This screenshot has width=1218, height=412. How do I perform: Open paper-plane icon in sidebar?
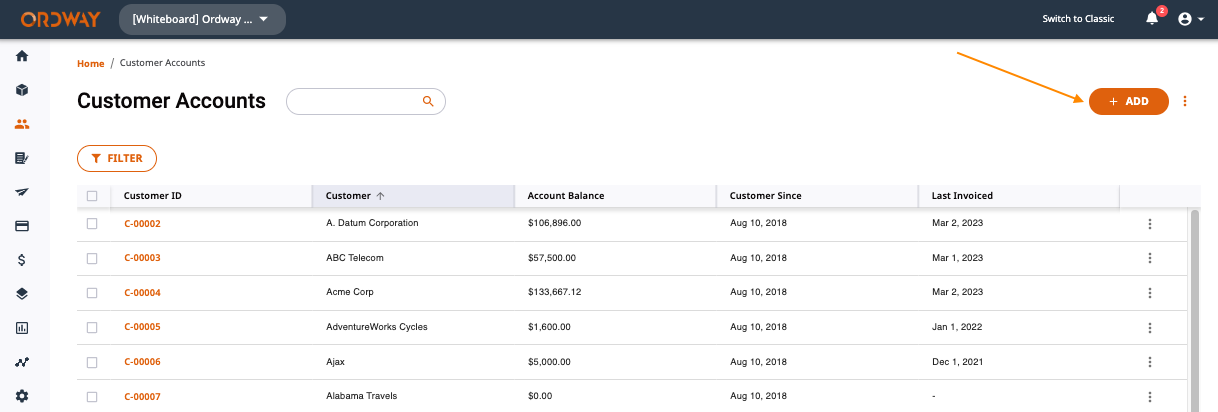22,192
